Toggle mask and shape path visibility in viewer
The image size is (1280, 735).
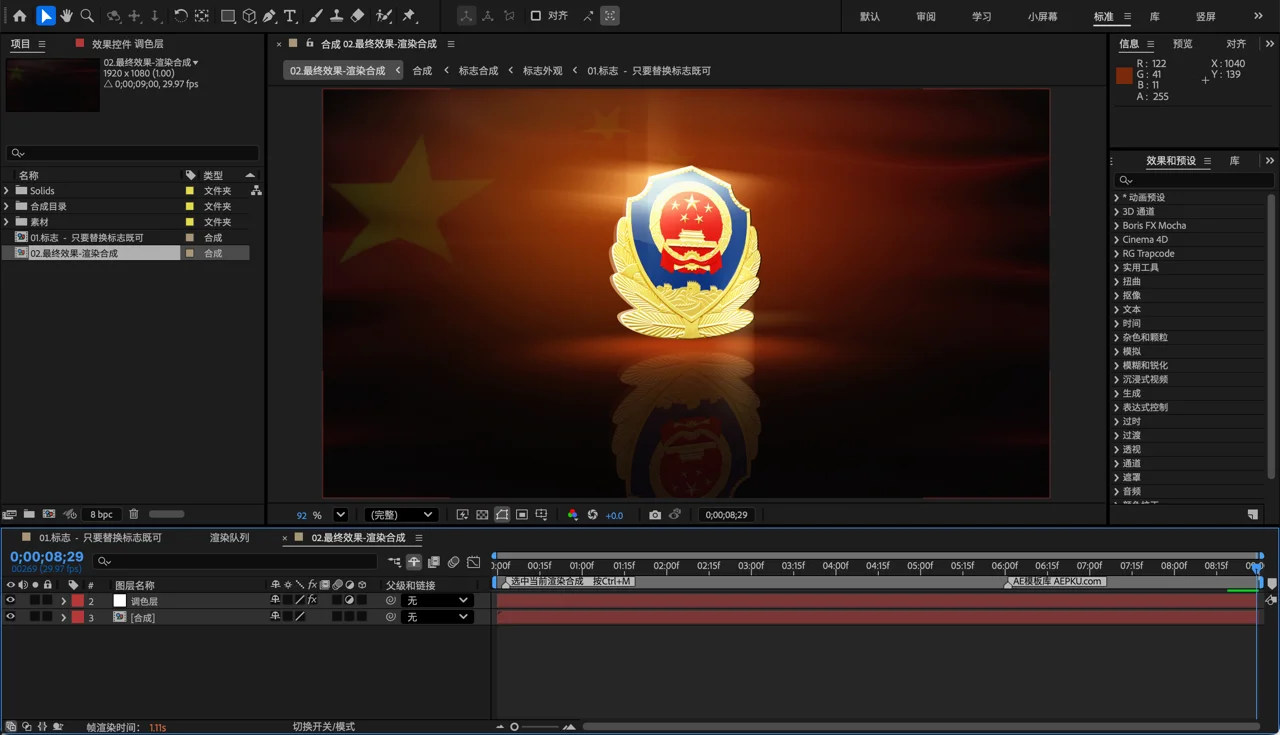coord(502,515)
